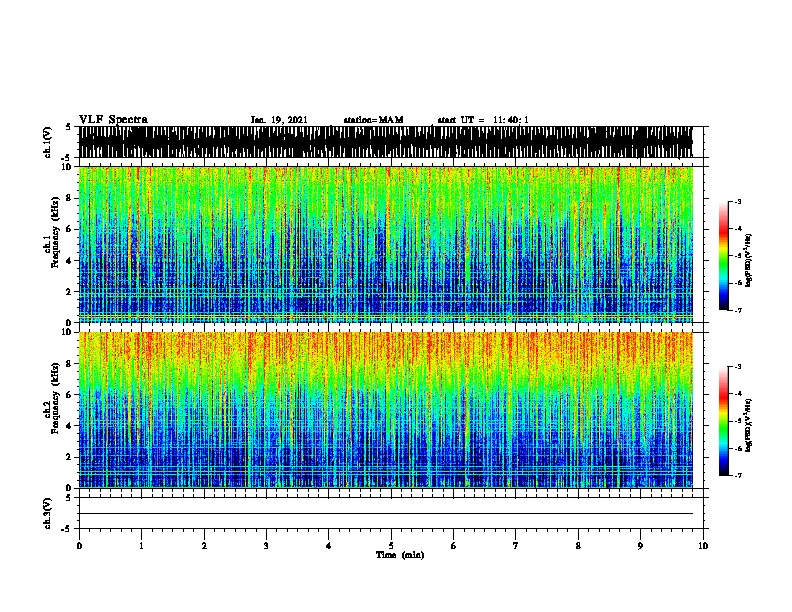Click the "ch.1(V)" waveform axis label

pyautogui.click(x=48, y=142)
